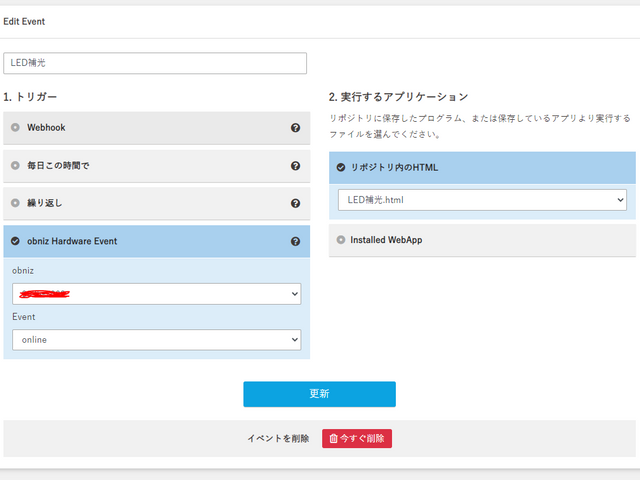This screenshot has height=480, width=640.
Task: Click the help icon beside 繰り返し
Action: point(295,203)
